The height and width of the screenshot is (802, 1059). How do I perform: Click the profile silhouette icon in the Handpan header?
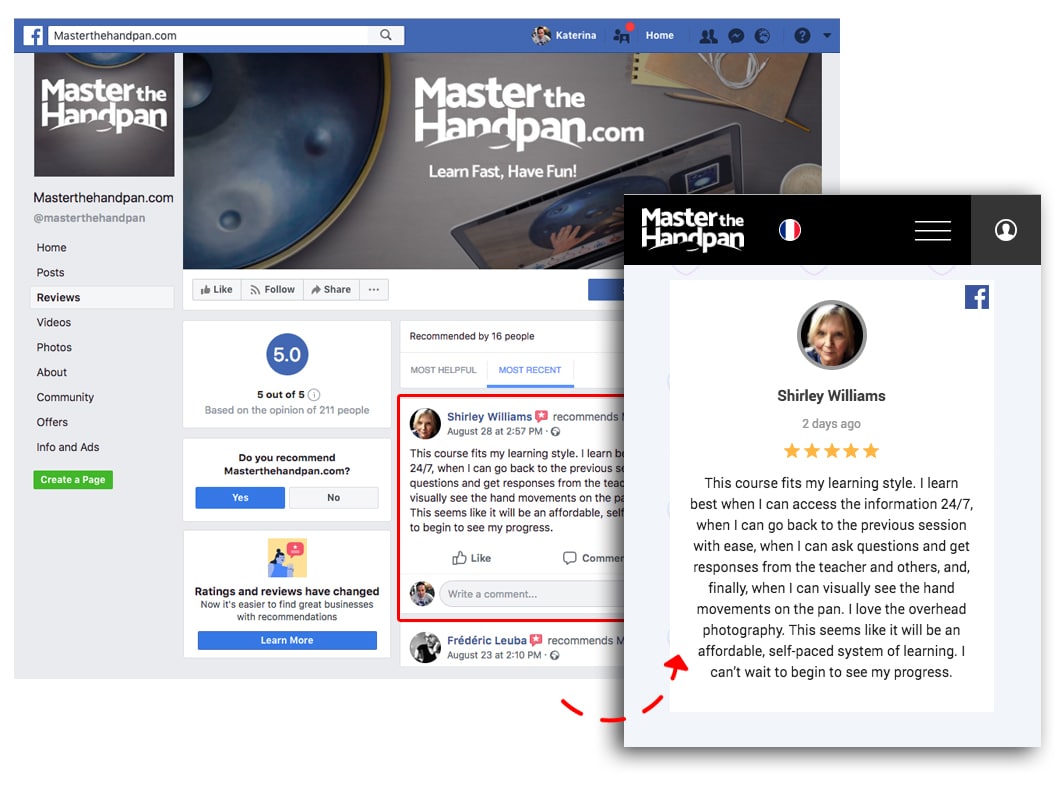pyautogui.click(x=1005, y=229)
